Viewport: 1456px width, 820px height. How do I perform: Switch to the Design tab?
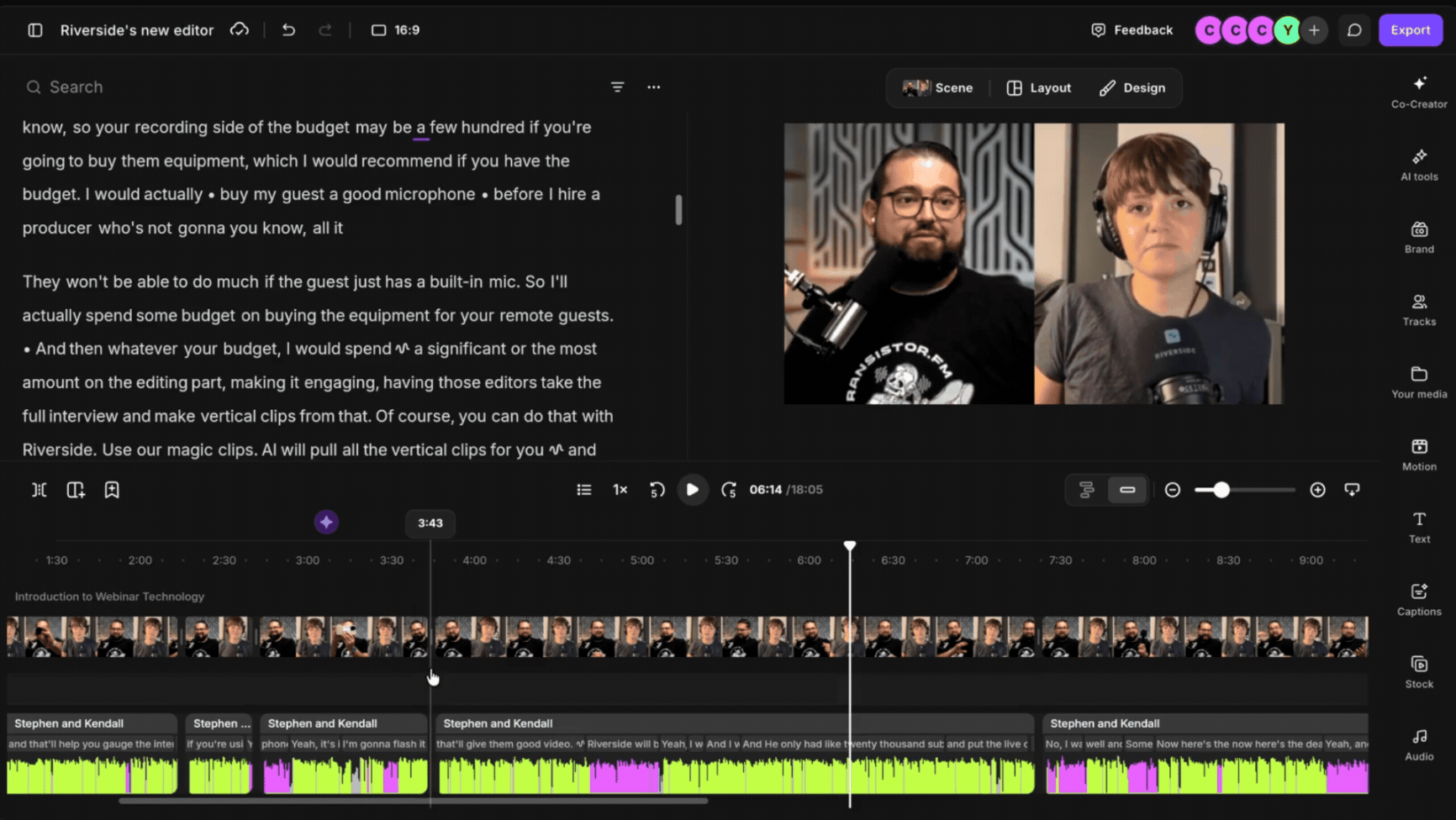1132,88
